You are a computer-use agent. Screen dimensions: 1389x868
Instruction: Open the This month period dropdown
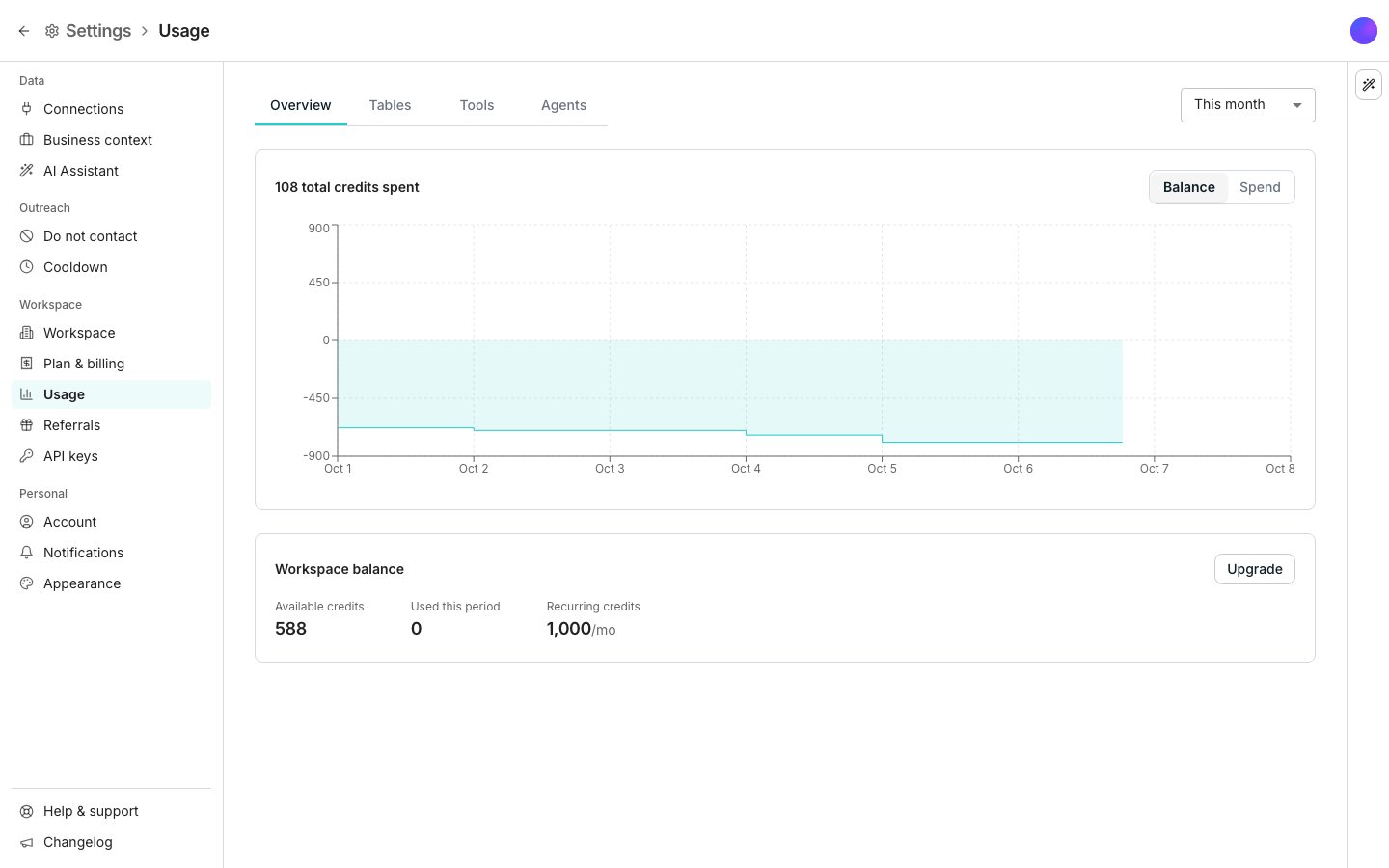pos(1248,105)
